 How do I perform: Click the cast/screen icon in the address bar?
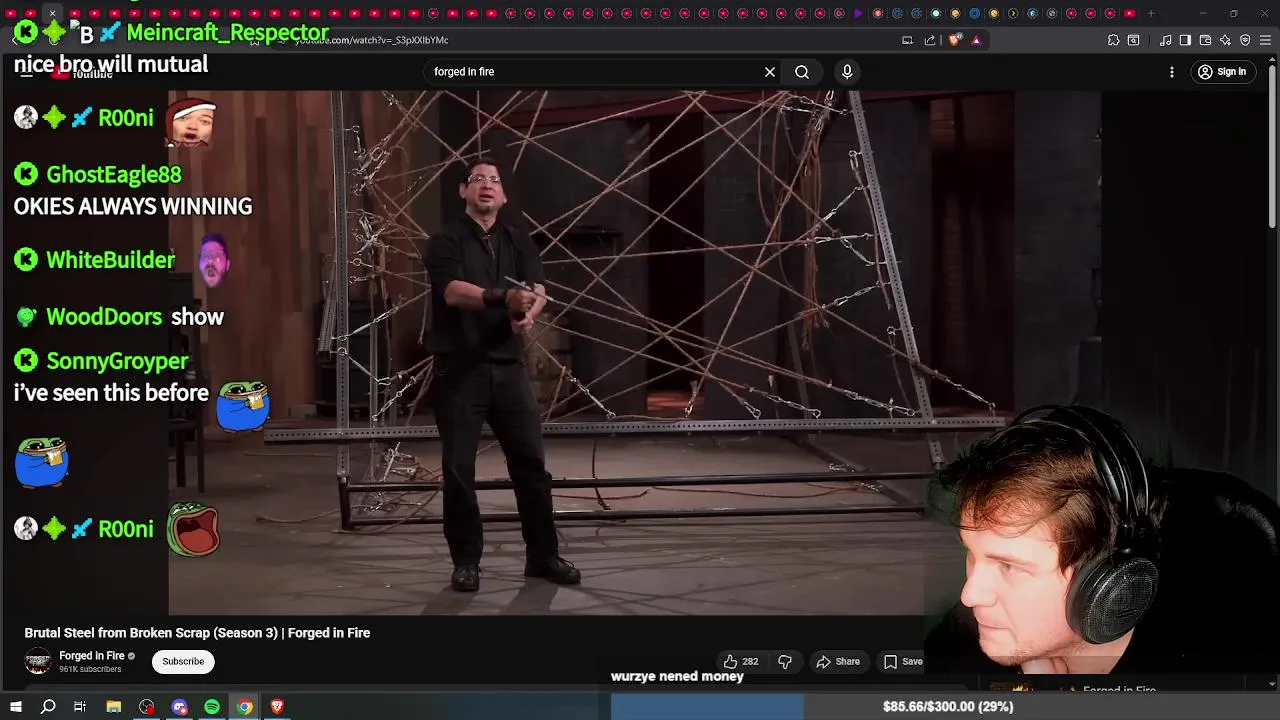coord(907,40)
